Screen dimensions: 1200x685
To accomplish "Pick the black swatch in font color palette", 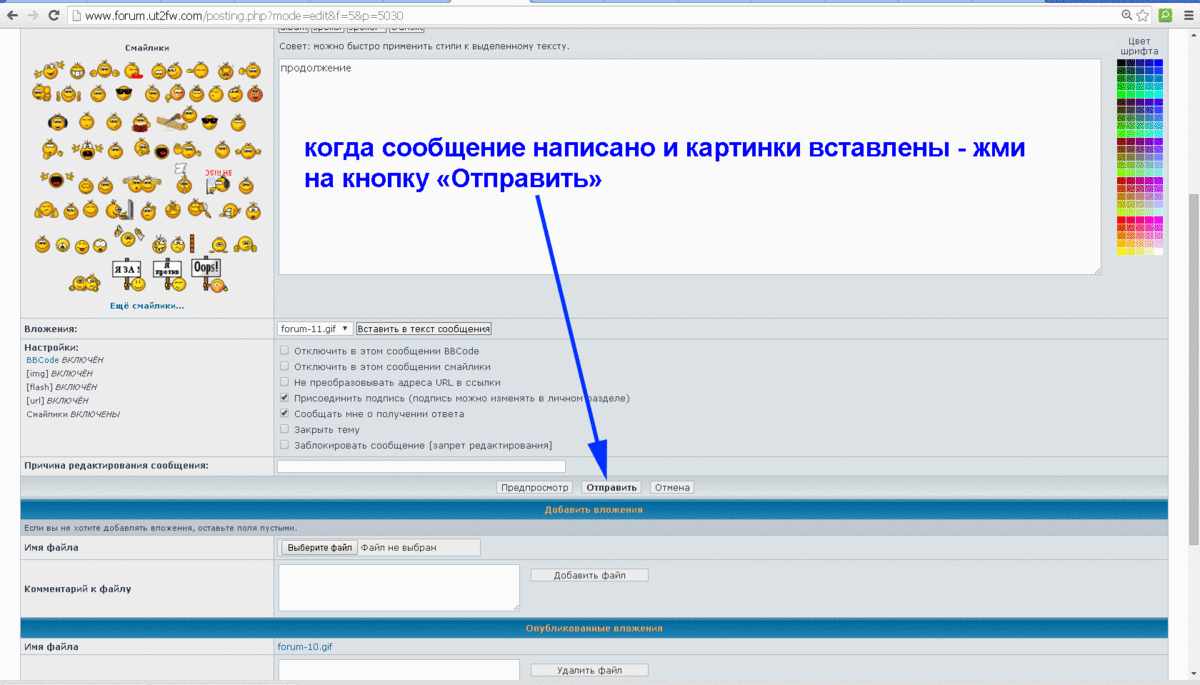I will click(x=1121, y=63).
